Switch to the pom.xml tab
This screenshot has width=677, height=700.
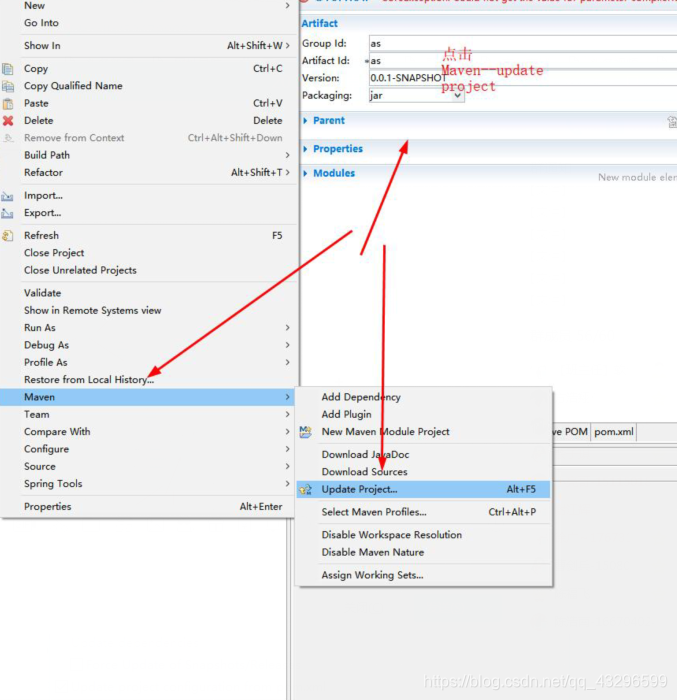(x=614, y=432)
